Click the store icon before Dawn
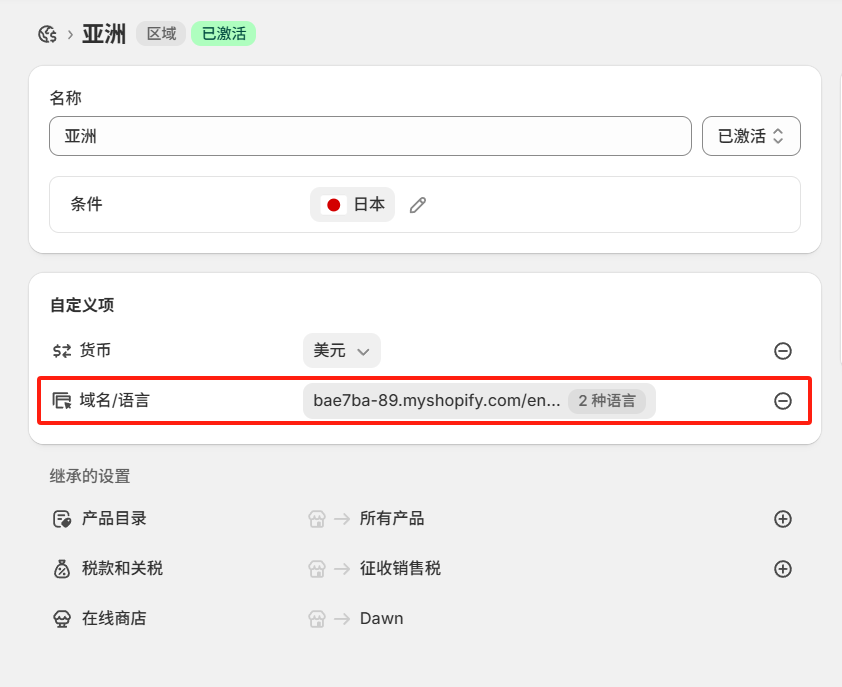This screenshot has height=687, width=842. 316,618
